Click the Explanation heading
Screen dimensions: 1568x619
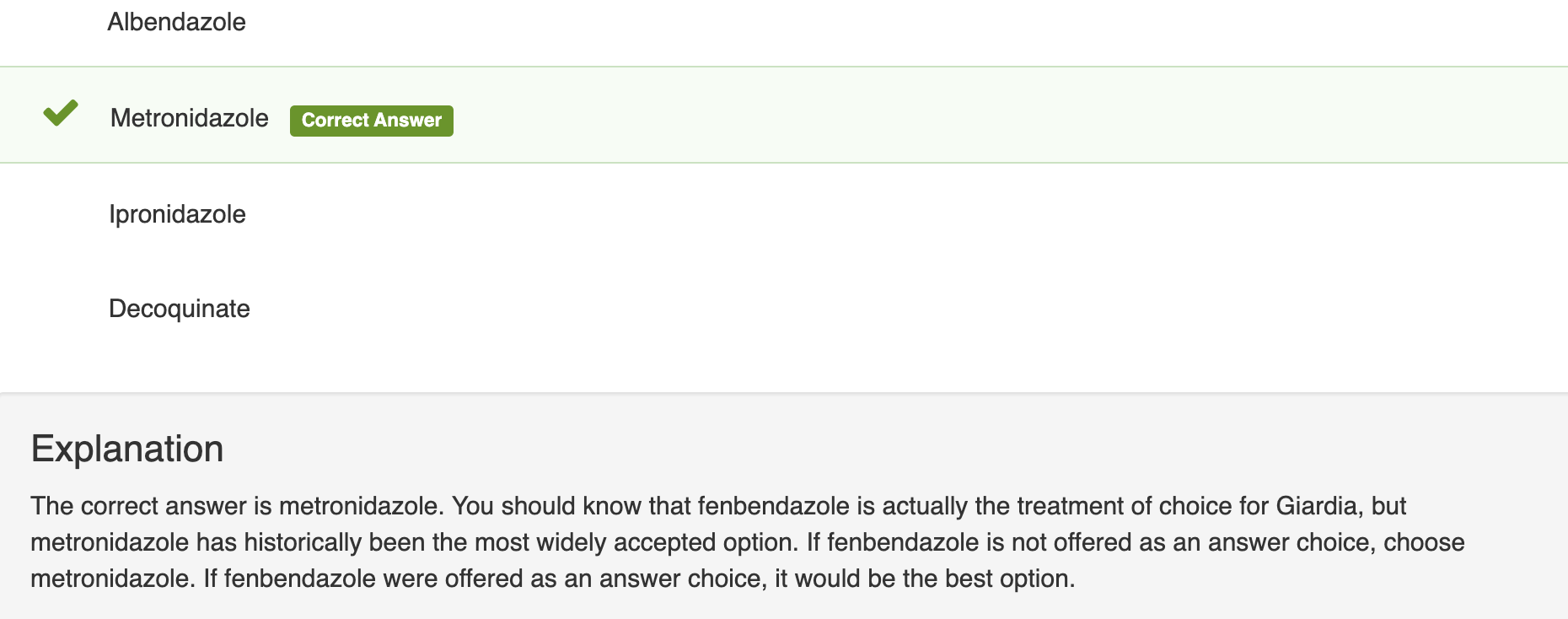(127, 449)
